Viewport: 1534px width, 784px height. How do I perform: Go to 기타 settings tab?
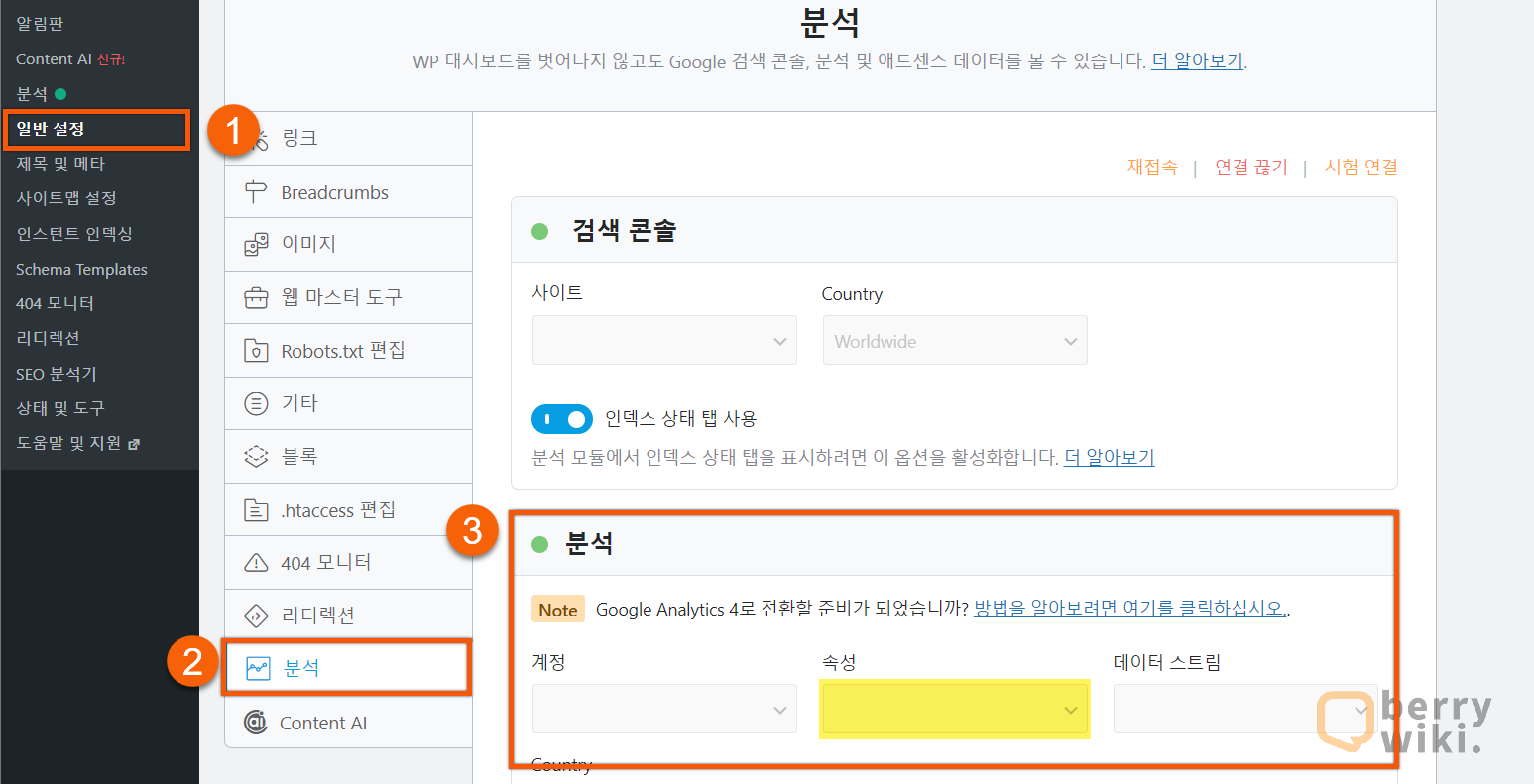click(349, 403)
